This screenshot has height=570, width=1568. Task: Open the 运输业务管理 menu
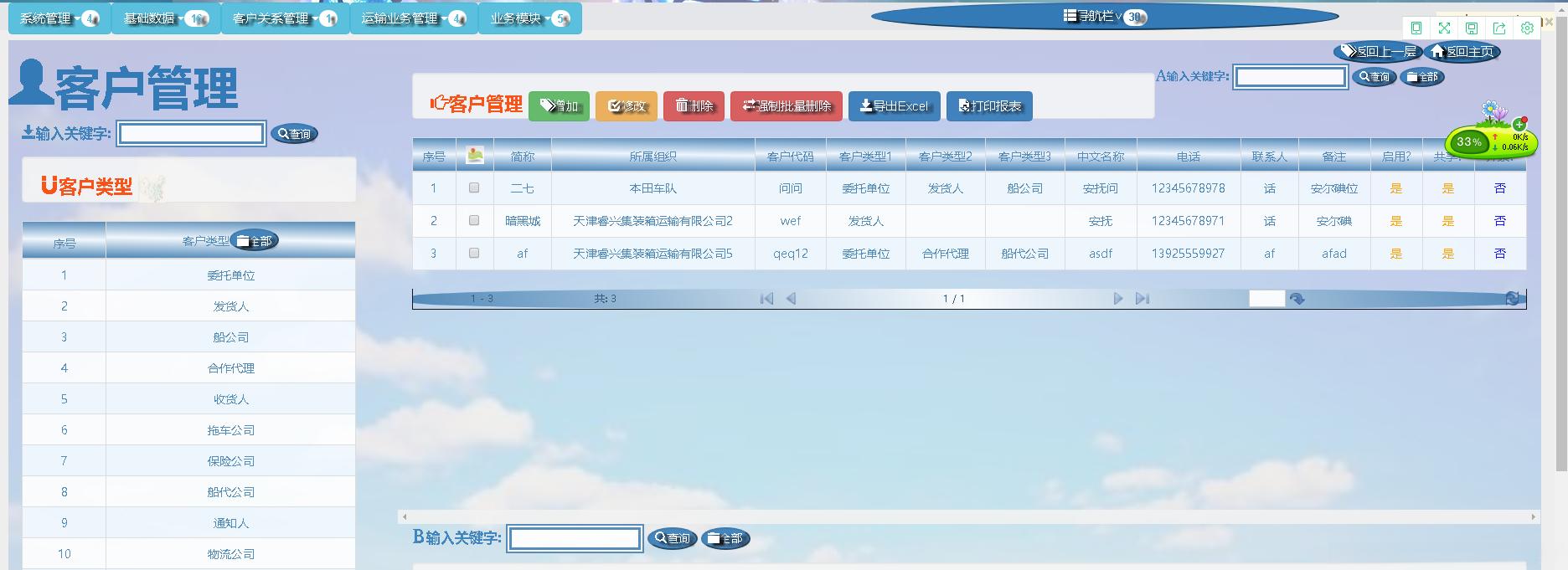pos(414,18)
